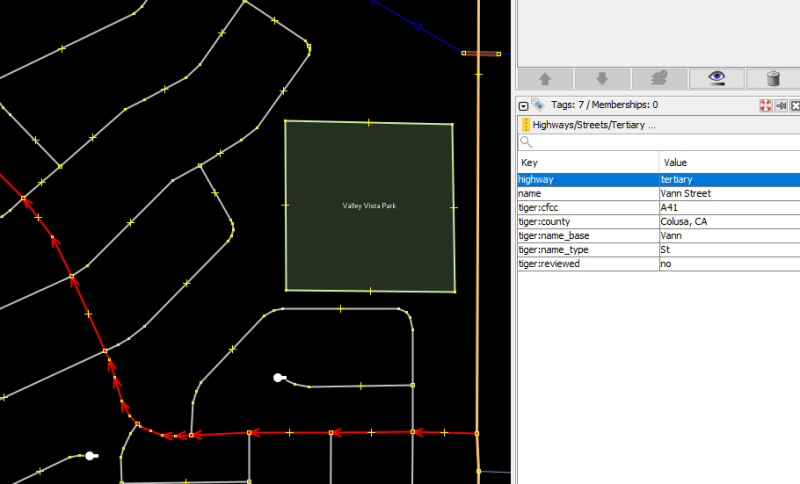Open the Highways/Streets/Tertiary preset link
The image size is (800, 484).
coord(594,125)
